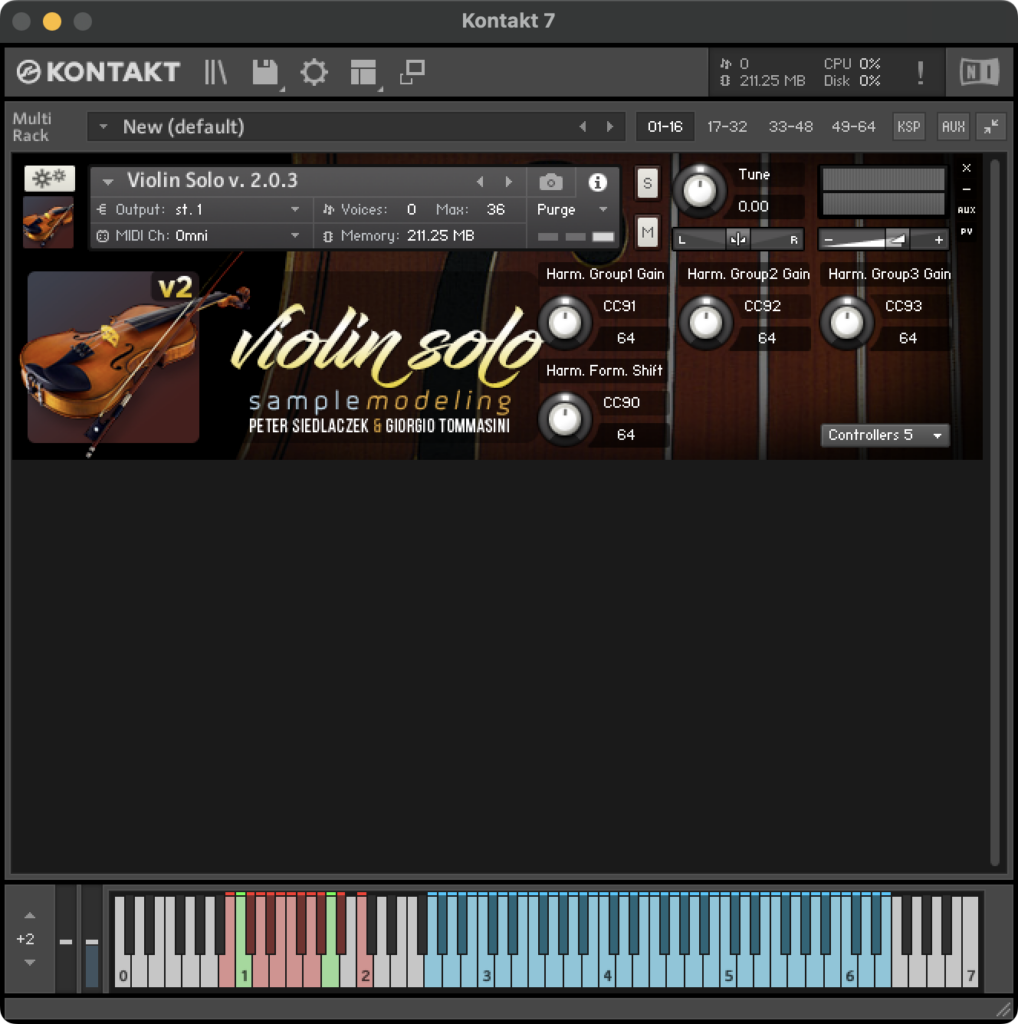The image size is (1018, 1024).
Task: Click the Harm. Form. Shift CC90 knob
Action: pos(565,419)
